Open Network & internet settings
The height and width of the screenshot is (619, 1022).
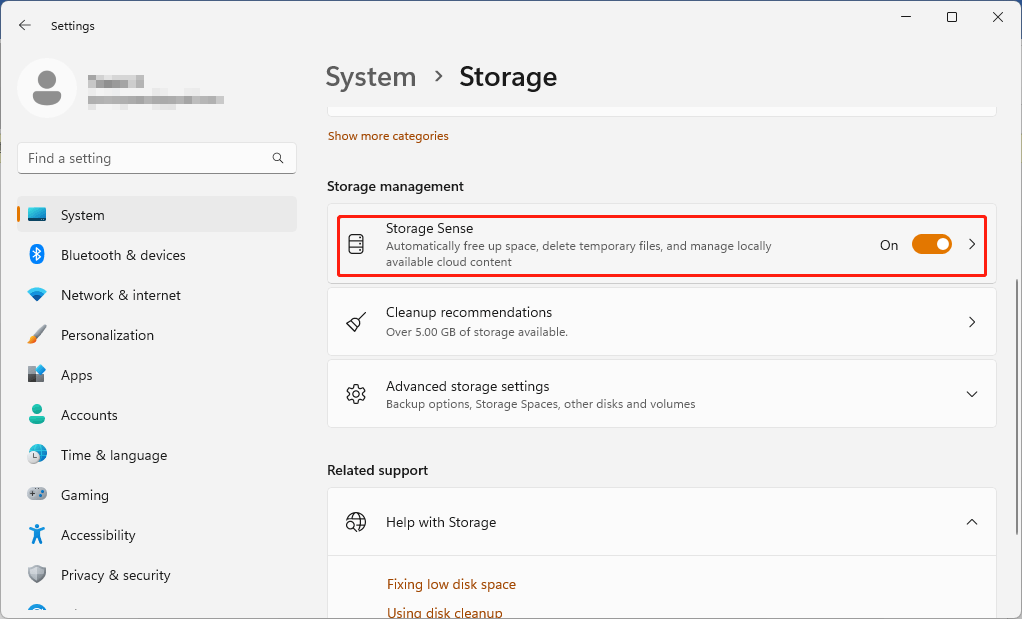tap(120, 295)
